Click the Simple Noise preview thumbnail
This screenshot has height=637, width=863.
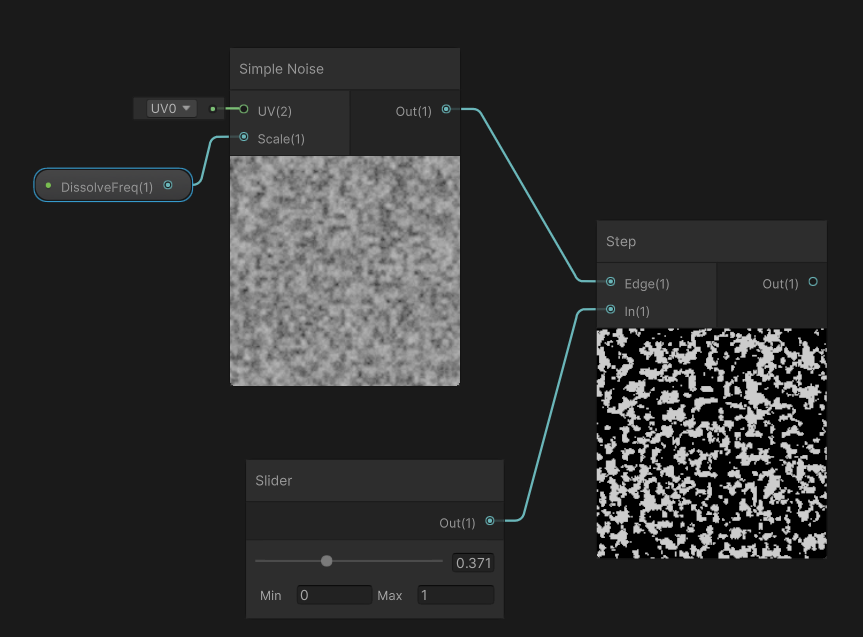click(345, 271)
